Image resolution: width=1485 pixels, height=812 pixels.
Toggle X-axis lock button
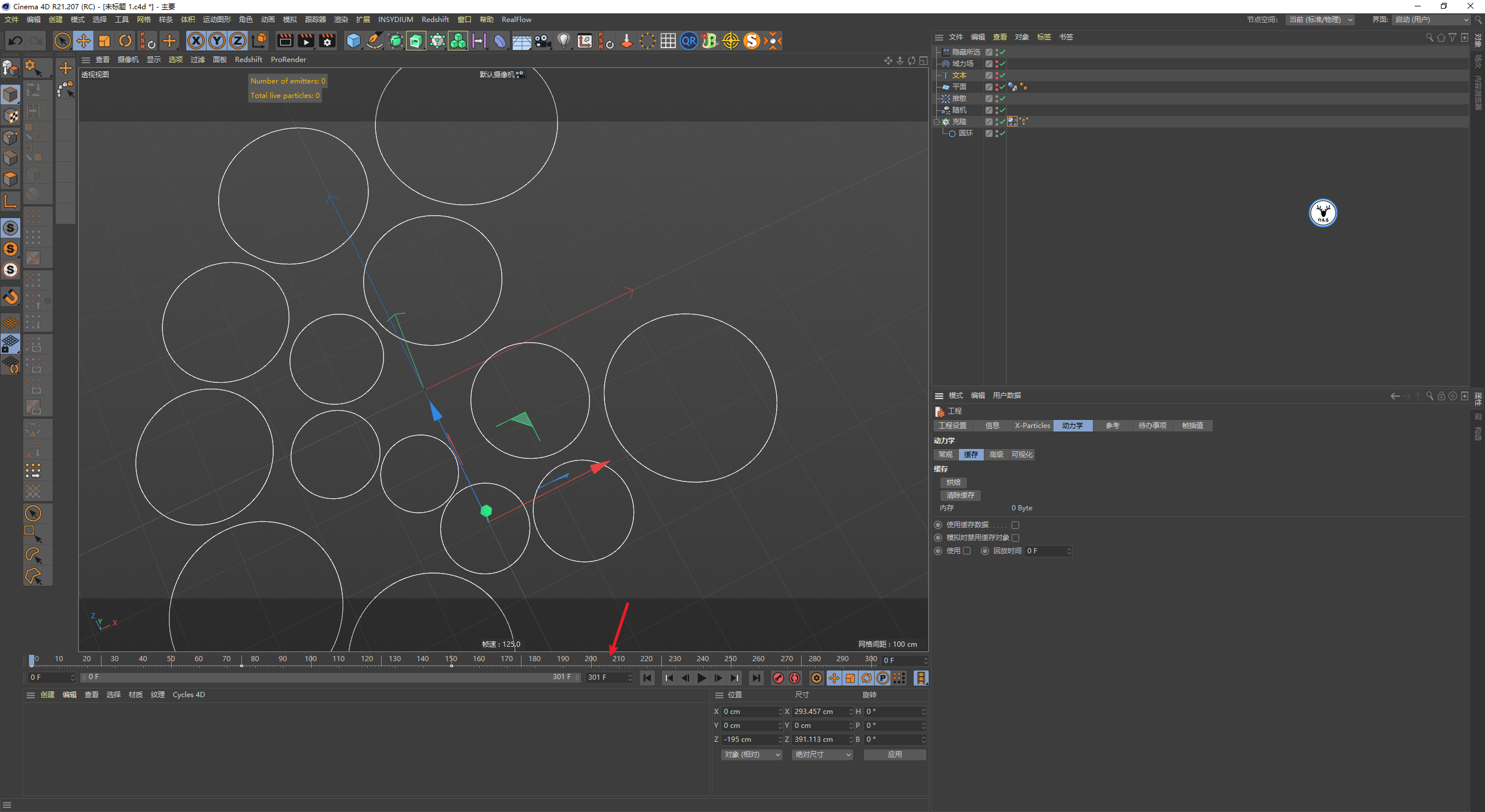click(196, 41)
